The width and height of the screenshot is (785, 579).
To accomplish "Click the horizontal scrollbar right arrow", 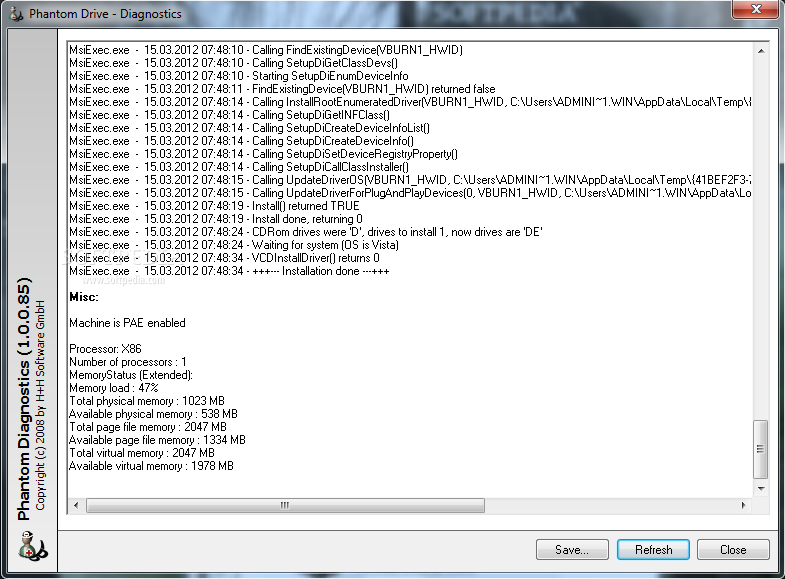I will pos(744,505).
